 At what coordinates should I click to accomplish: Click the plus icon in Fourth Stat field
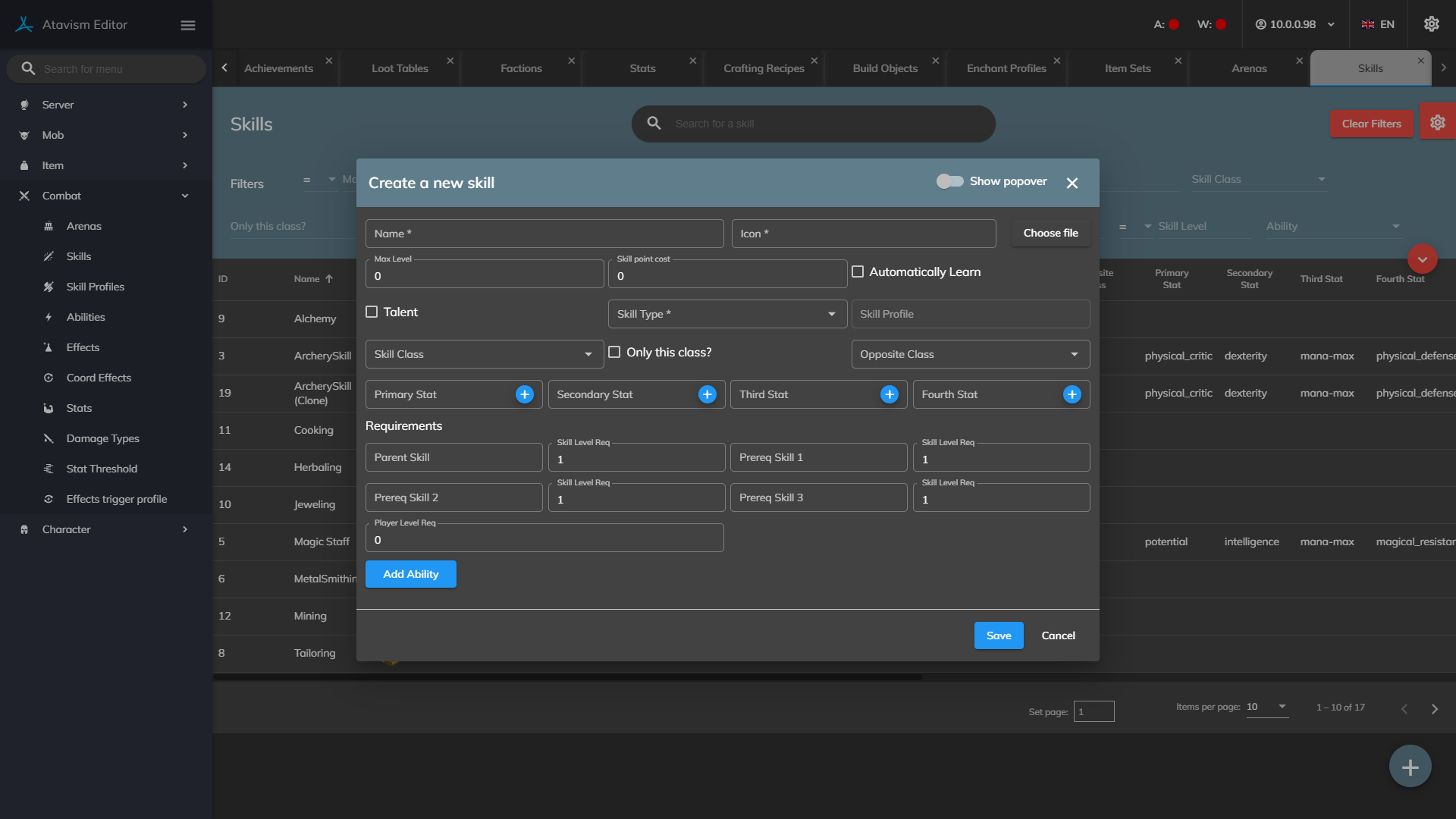(x=1072, y=394)
